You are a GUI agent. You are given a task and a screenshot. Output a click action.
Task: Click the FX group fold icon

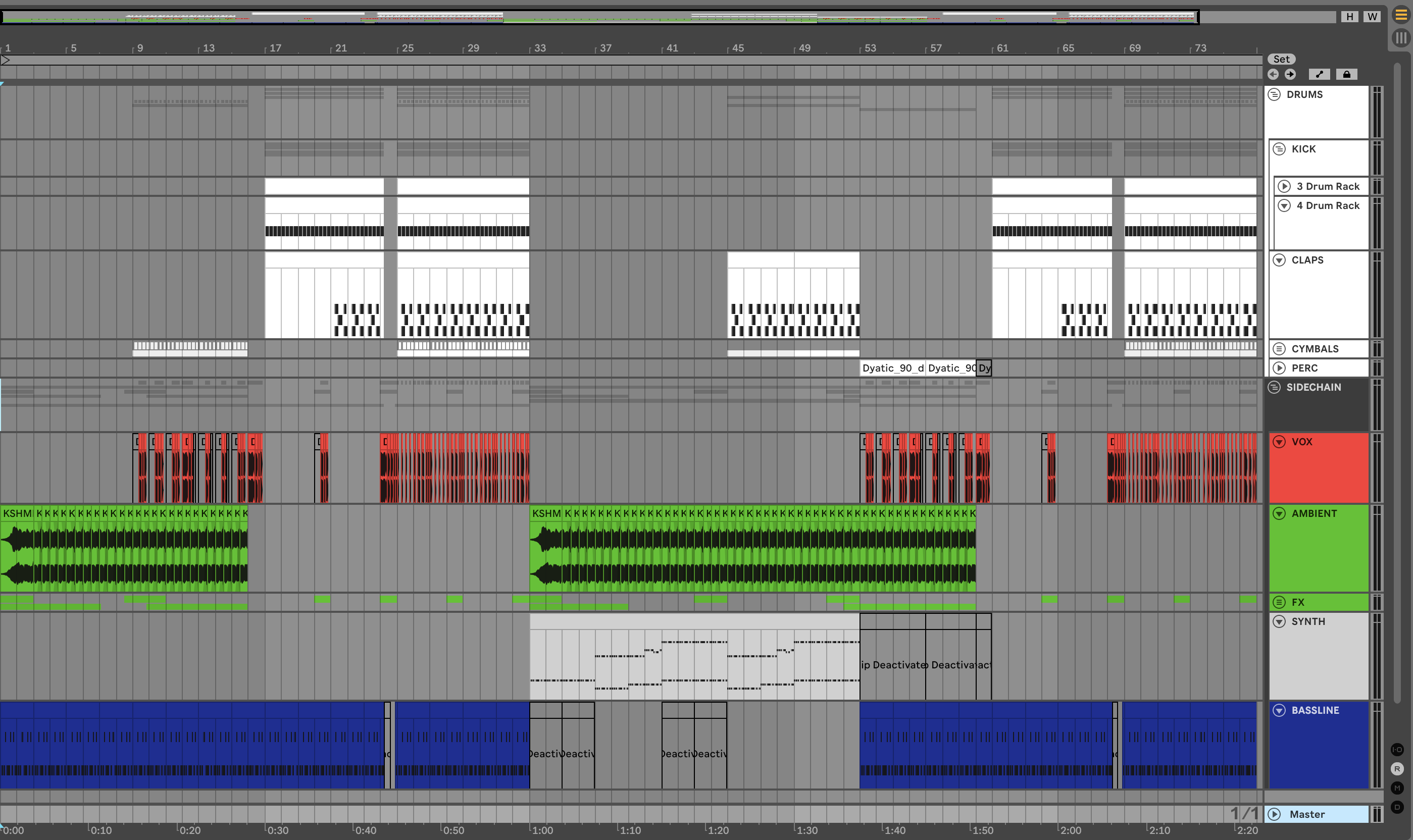coord(1279,602)
